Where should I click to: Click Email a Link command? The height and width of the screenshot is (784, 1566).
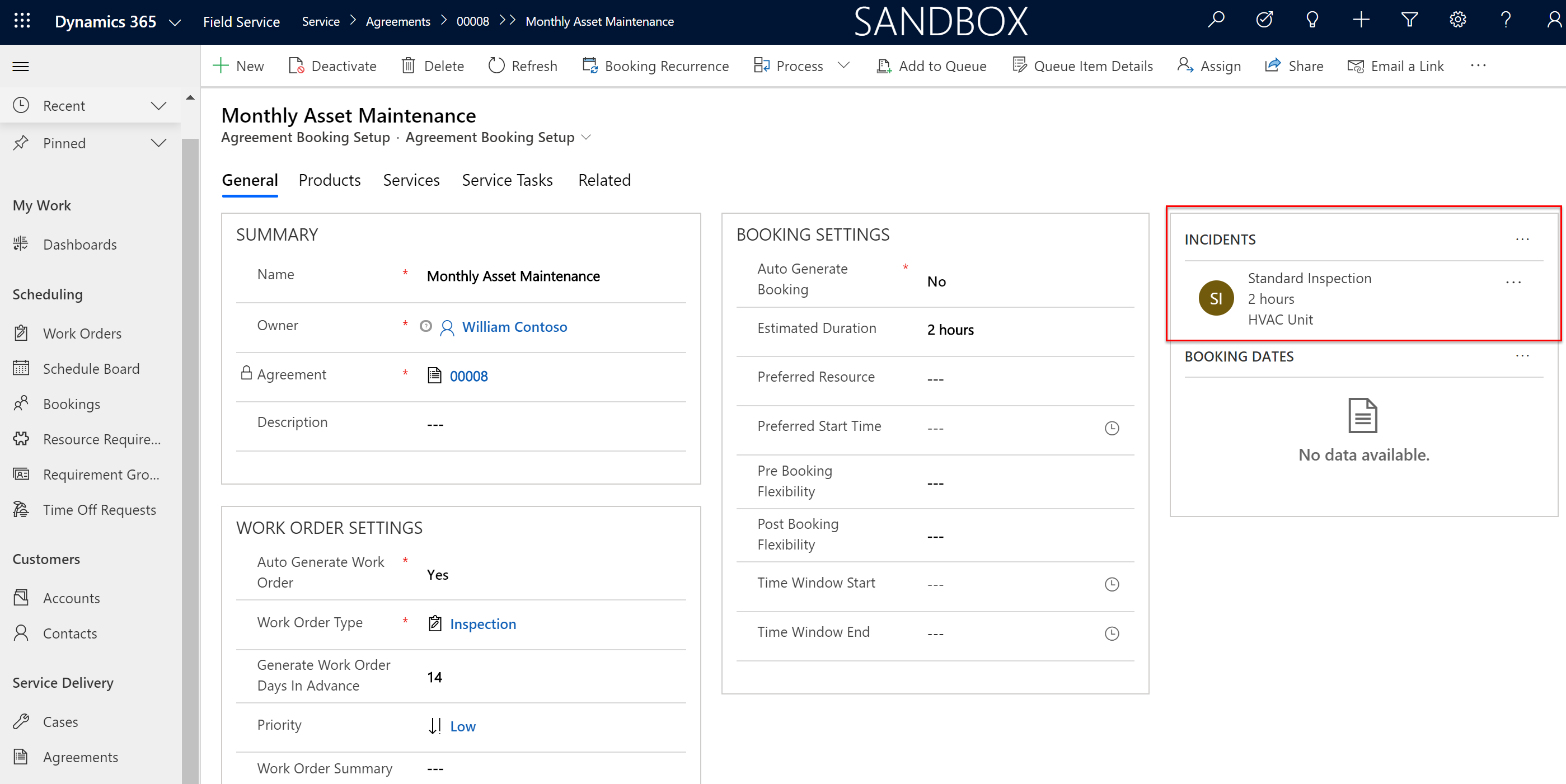tap(1395, 65)
